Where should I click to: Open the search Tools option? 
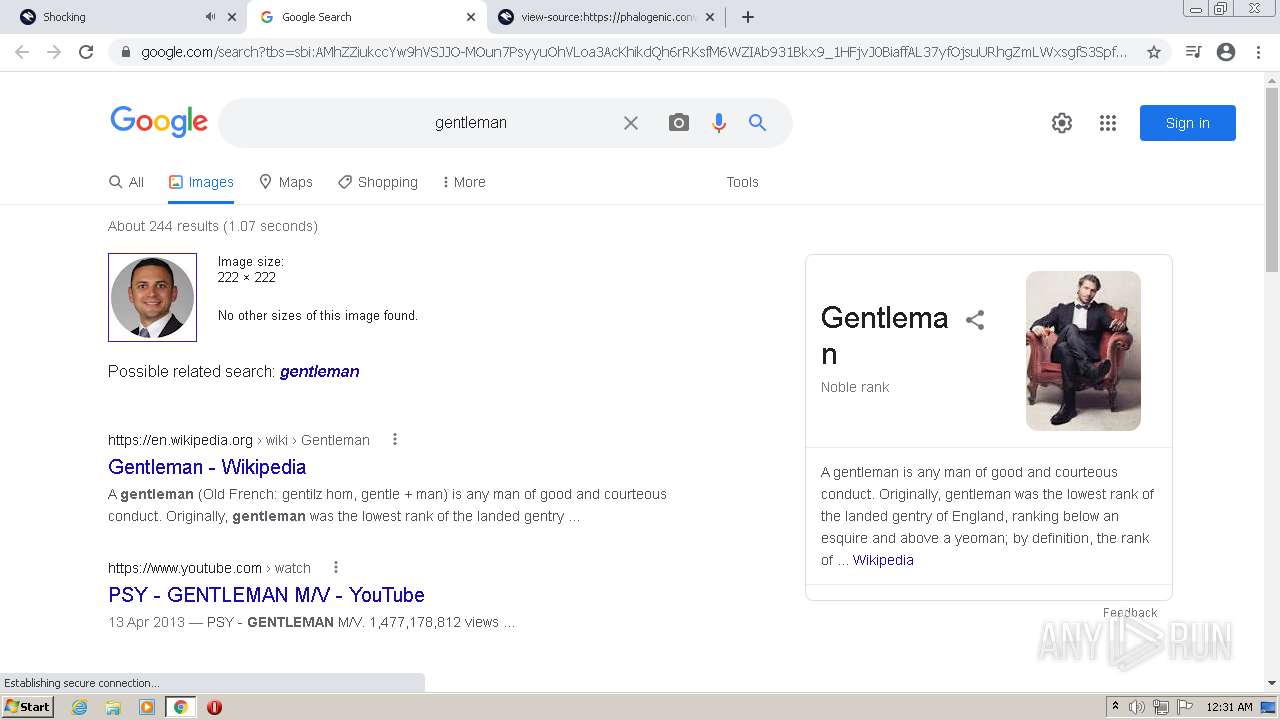pos(742,182)
